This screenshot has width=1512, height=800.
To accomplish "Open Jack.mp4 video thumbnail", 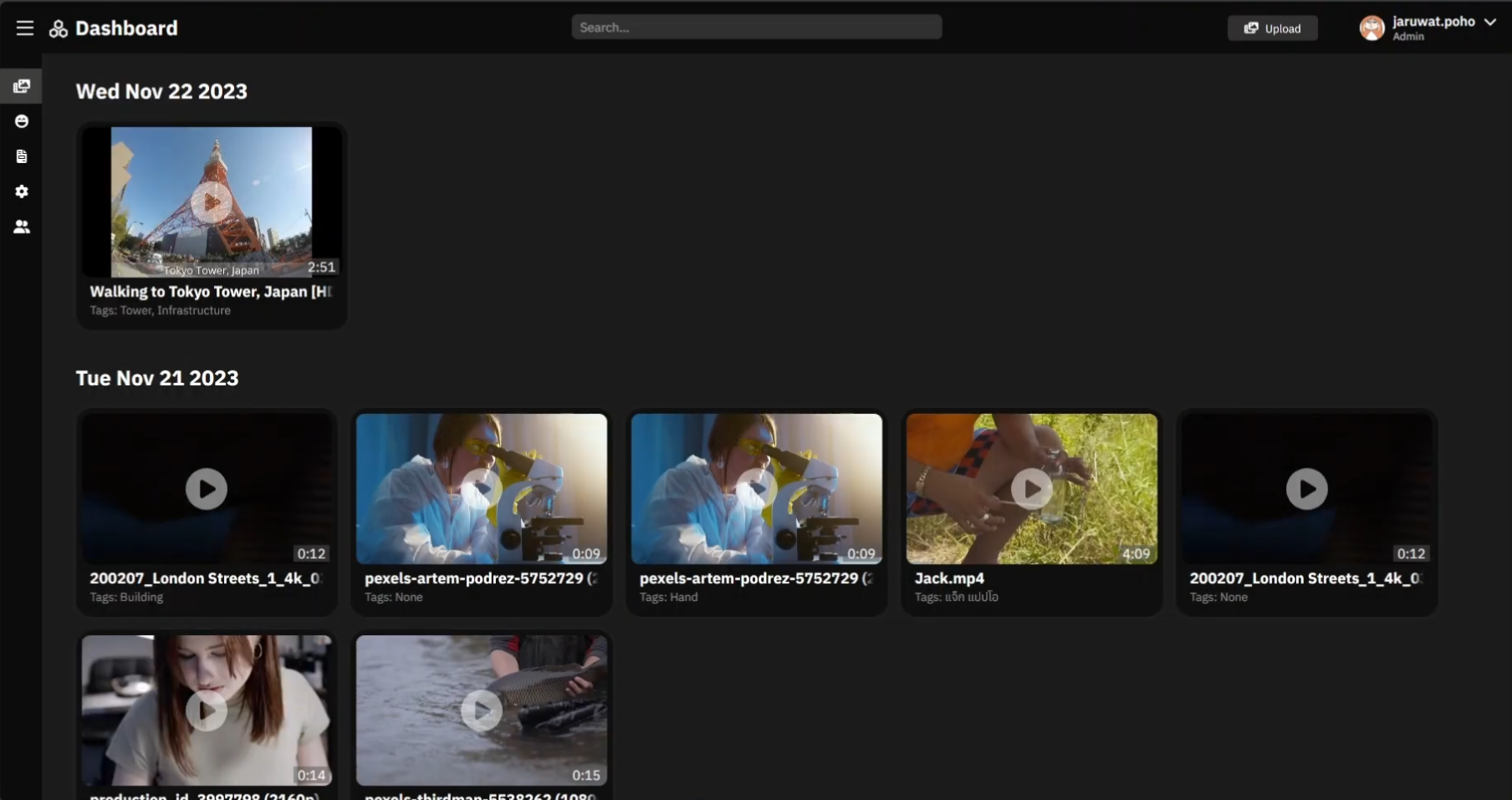I will [1031, 489].
